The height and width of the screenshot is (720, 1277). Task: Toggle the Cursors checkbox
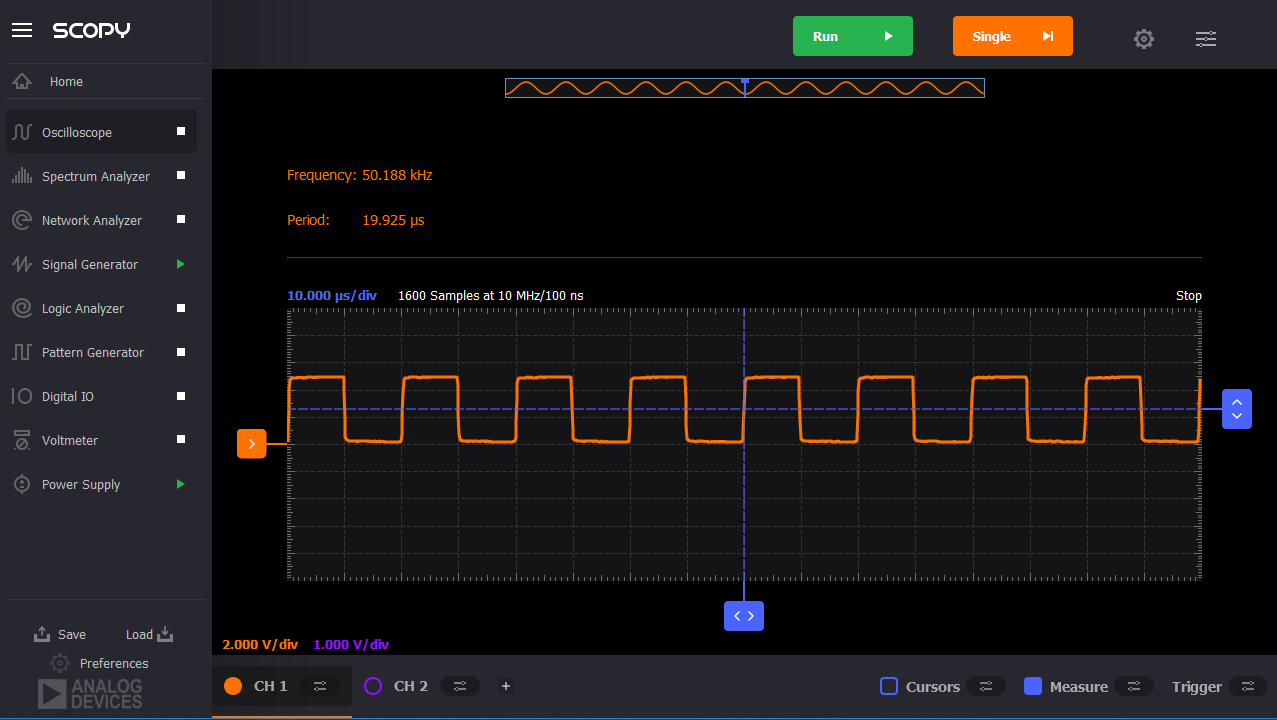click(x=888, y=686)
